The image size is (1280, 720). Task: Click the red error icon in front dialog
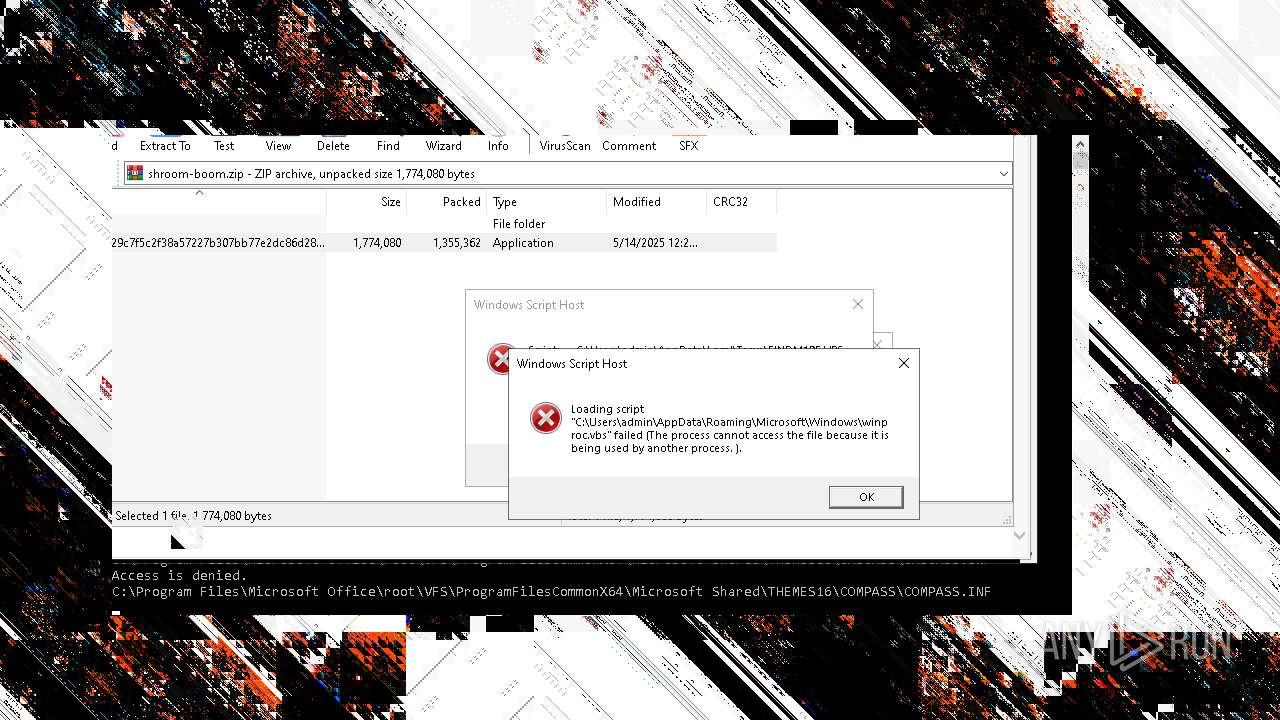click(x=546, y=418)
